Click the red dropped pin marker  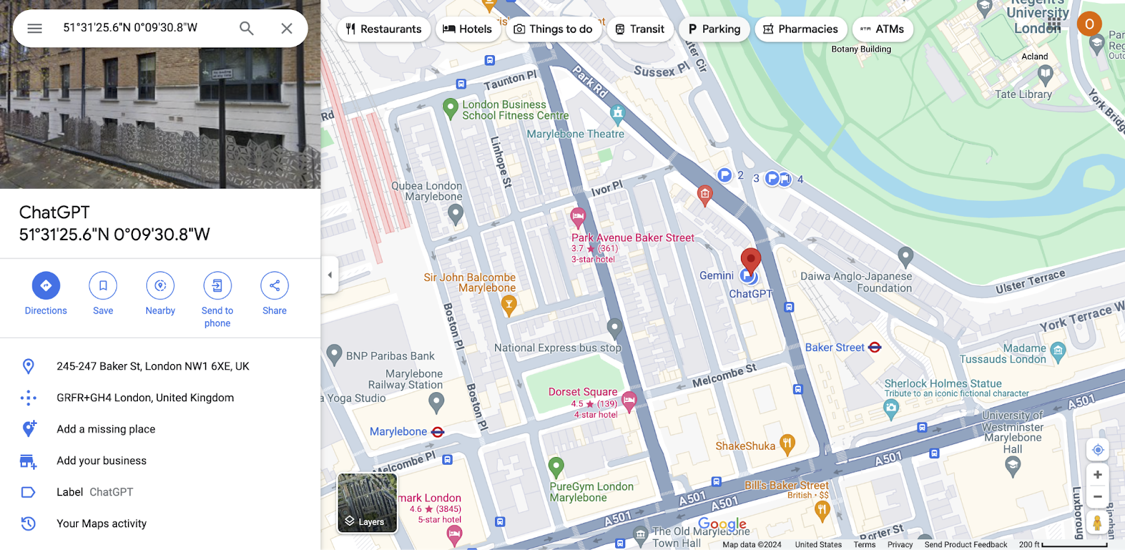coord(750,262)
